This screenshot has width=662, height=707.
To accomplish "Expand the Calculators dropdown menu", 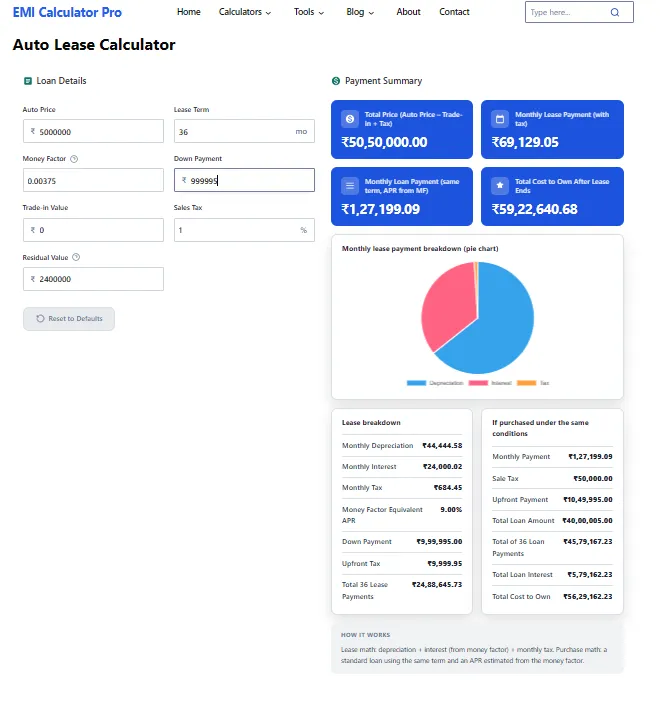I will (244, 12).
